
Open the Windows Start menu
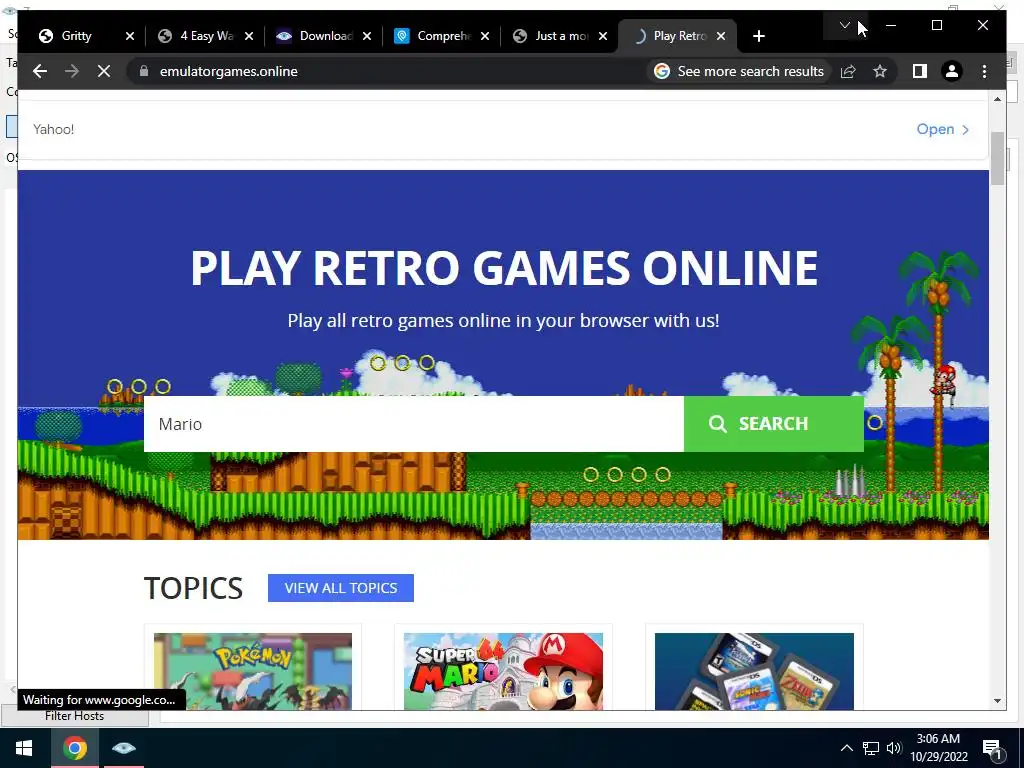(24, 748)
